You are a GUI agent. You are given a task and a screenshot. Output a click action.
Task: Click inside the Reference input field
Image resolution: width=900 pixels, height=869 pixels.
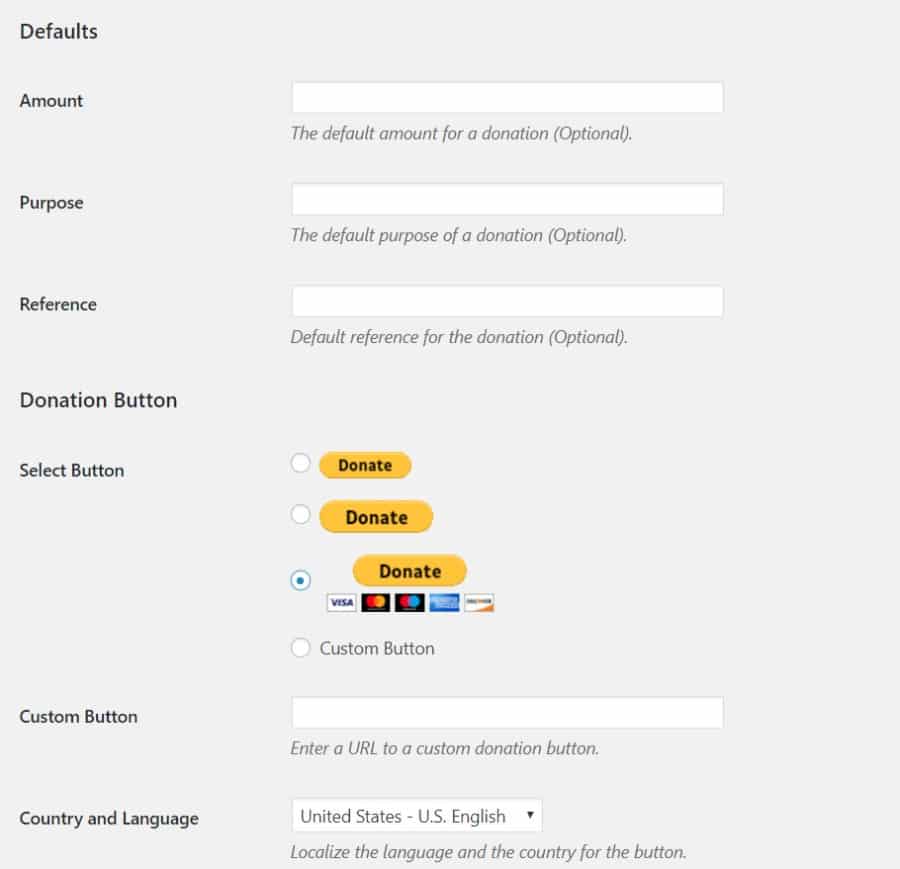(x=505, y=301)
